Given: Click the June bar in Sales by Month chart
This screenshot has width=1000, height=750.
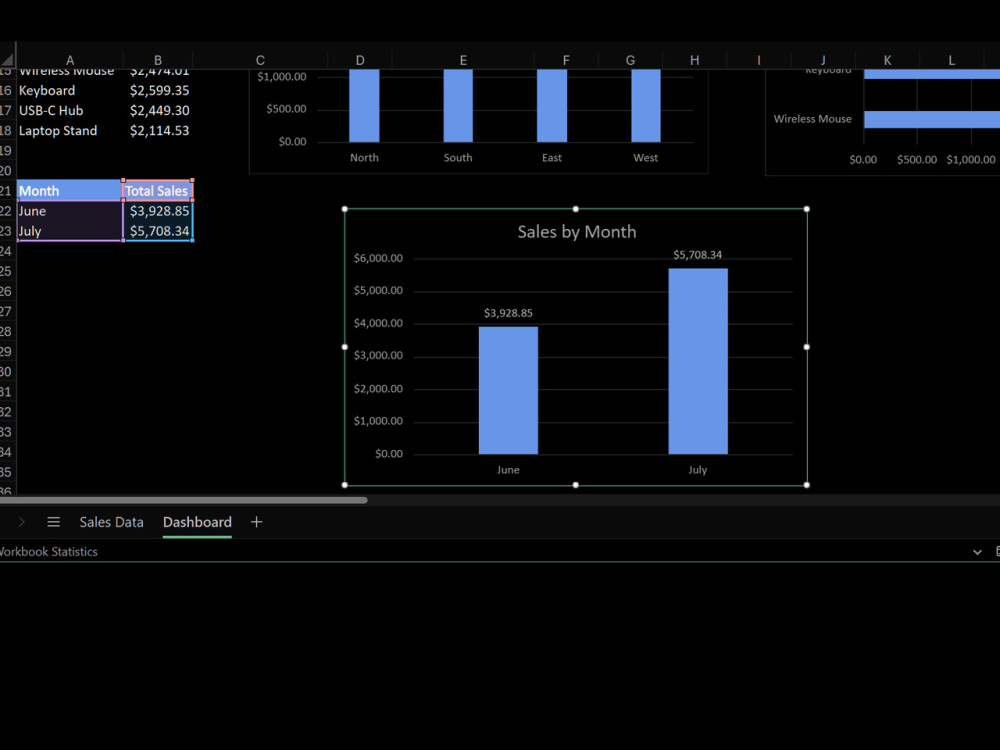Looking at the screenshot, I should [x=508, y=390].
